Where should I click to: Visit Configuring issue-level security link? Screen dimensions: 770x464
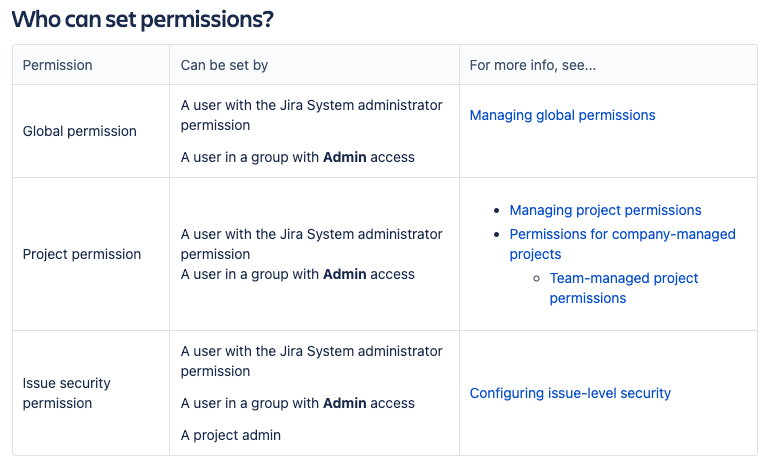point(570,393)
